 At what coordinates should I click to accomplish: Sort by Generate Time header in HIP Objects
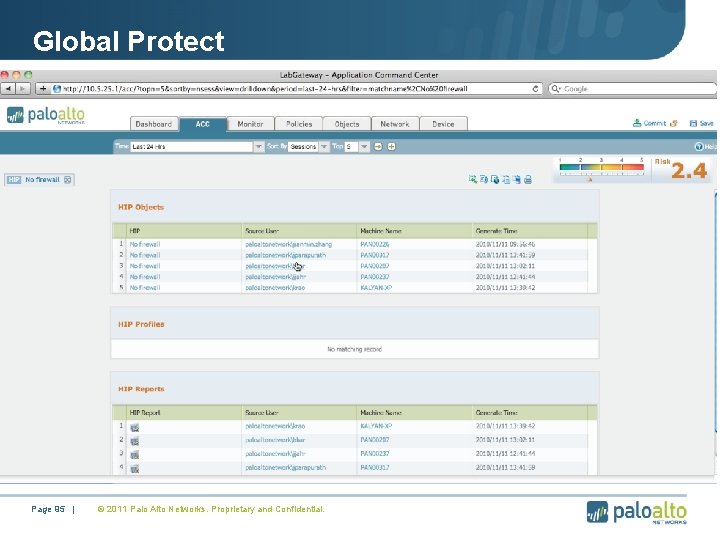pos(529,231)
